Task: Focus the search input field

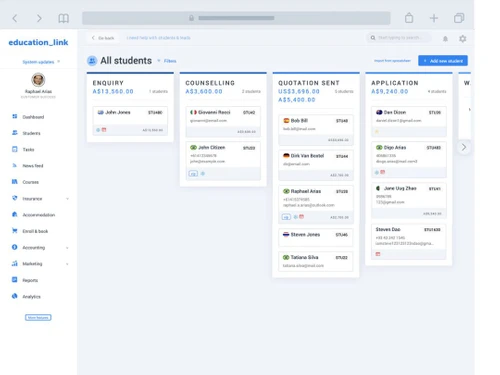Action: [399, 38]
